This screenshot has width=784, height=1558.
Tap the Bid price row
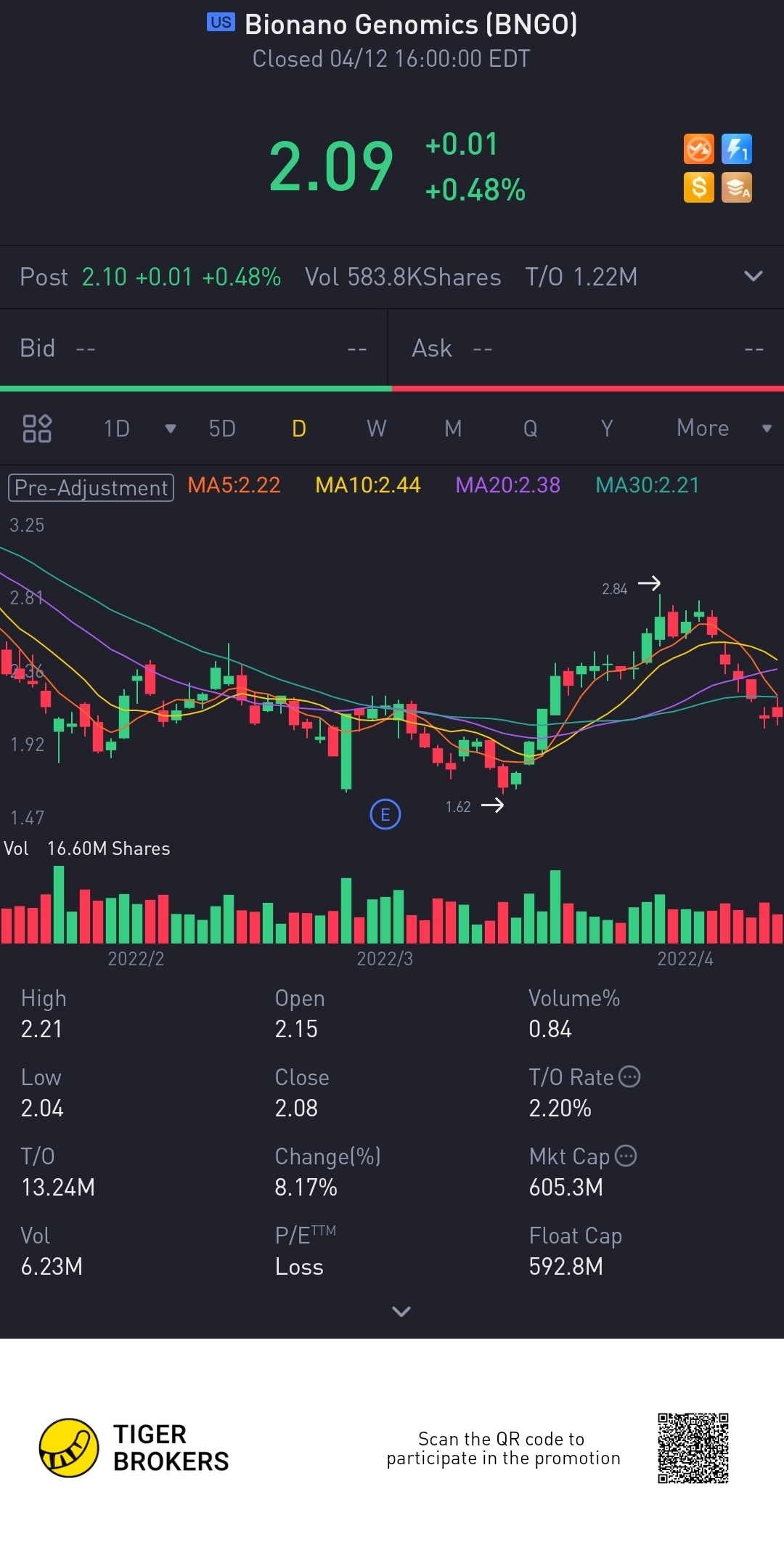tap(194, 349)
